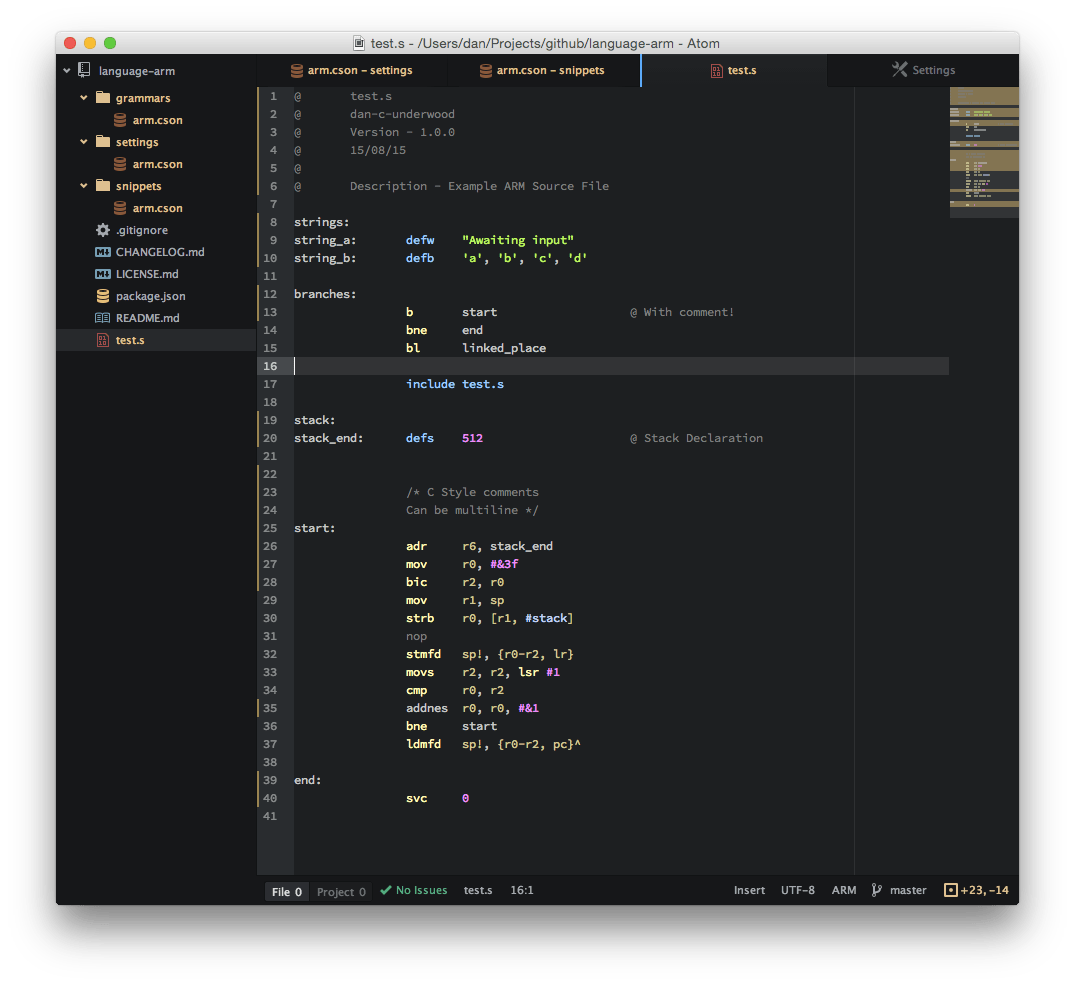The image size is (1075, 985).
Task: Click the gear icon beside .gitignore
Action: coord(103,230)
